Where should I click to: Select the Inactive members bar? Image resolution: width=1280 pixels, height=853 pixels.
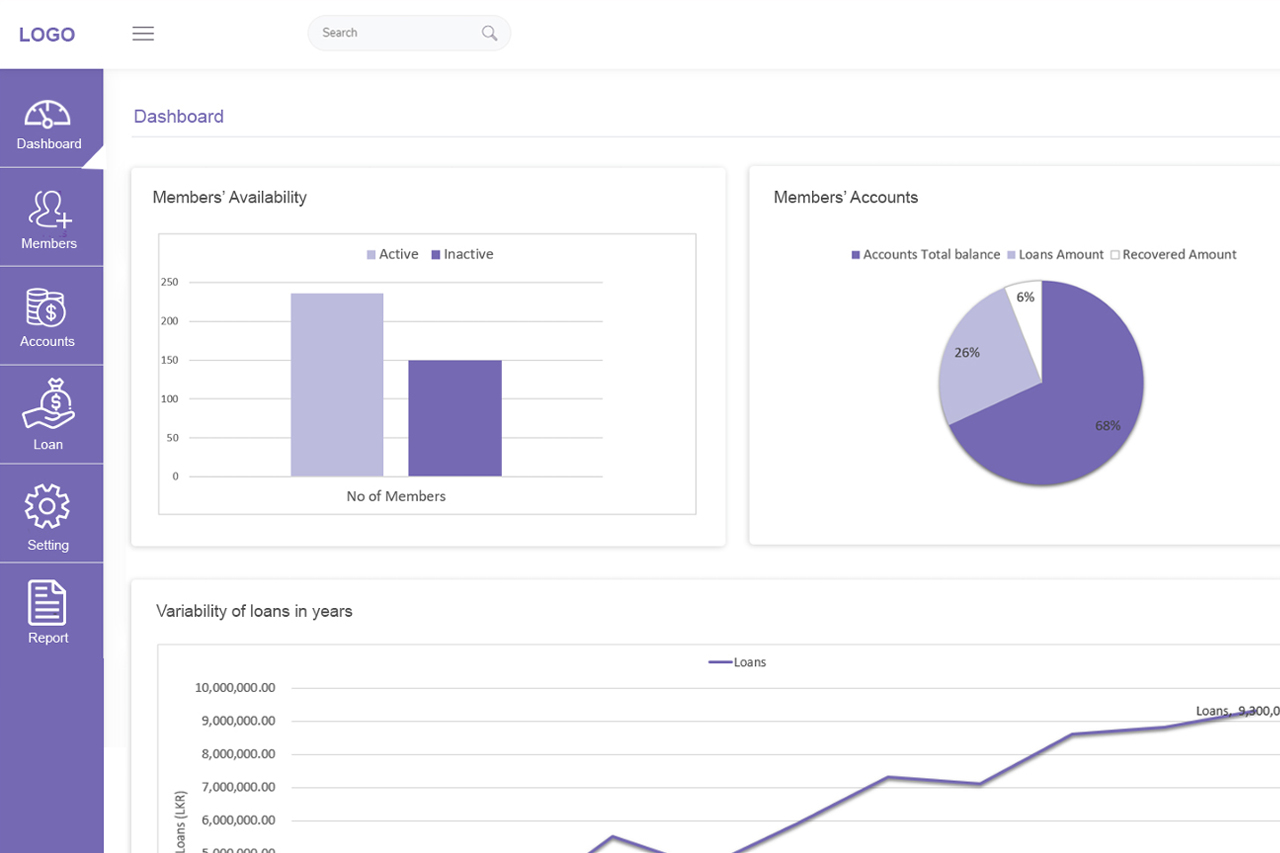click(455, 418)
